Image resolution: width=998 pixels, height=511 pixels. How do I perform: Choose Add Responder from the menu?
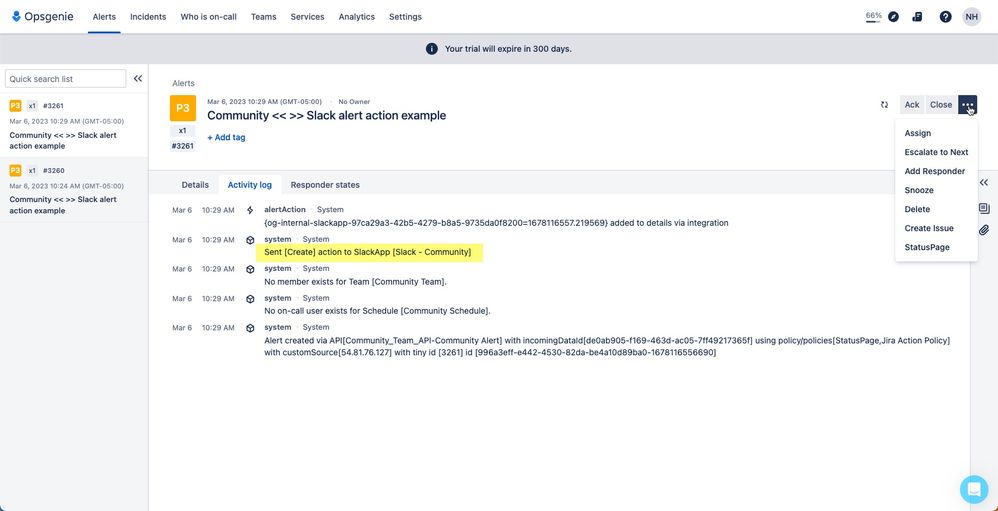point(936,171)
